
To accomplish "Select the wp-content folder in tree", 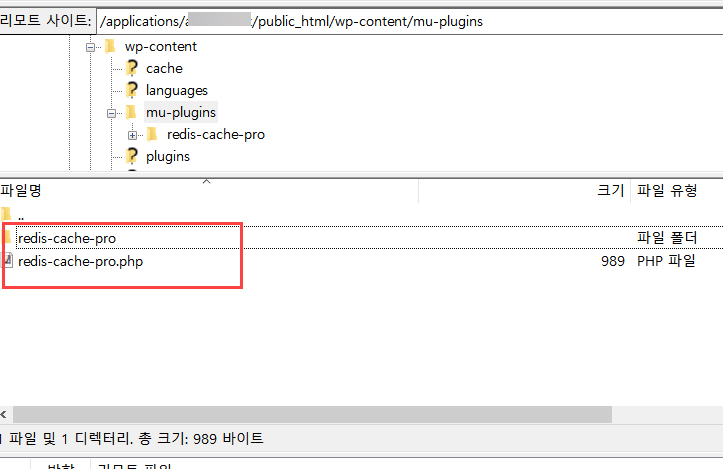I will click(x=161, y=47).
